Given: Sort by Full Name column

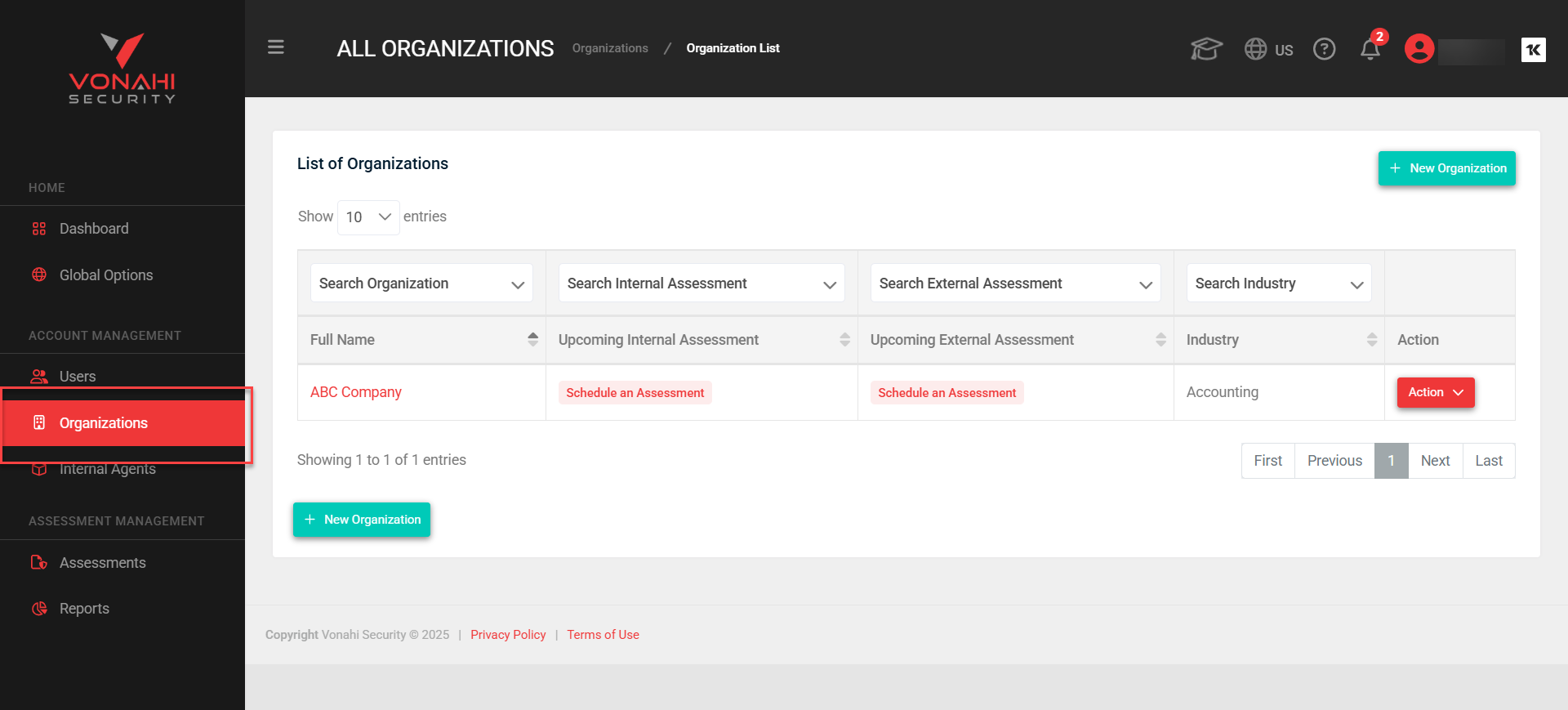Looking at the screenshot, I should tap(421, 340).
